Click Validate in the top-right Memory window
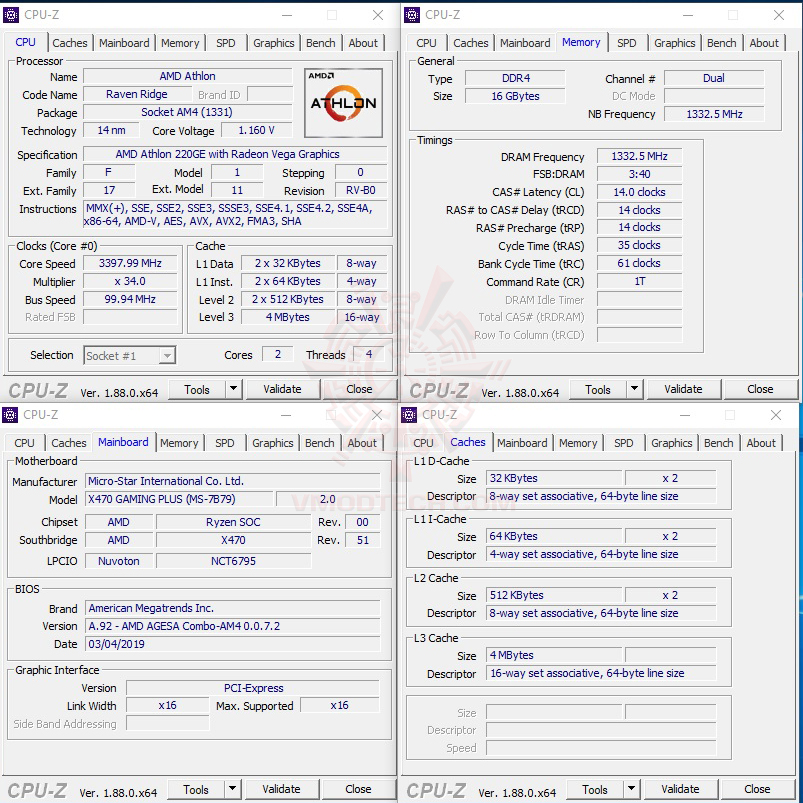This screenshot has height=803, width=803. [683, 389]
